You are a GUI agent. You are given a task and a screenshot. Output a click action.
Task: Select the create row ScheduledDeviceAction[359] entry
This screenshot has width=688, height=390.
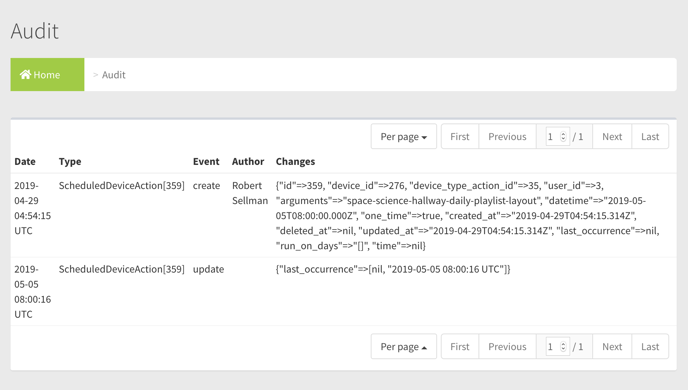click(x=122, y=186)
